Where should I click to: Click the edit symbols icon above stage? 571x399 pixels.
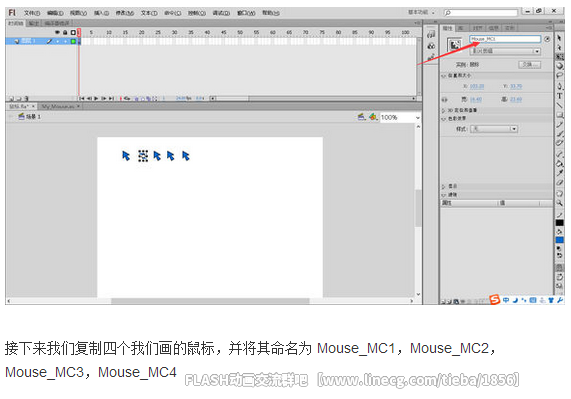(x=373, y=117)
